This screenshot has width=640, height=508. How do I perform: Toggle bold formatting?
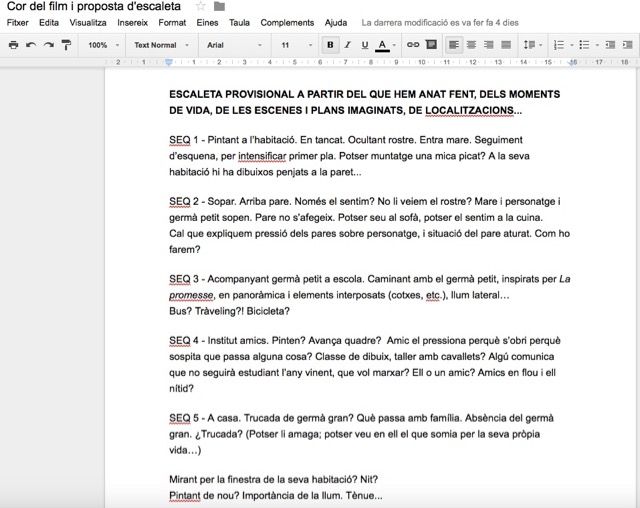[x=330, y=45]
